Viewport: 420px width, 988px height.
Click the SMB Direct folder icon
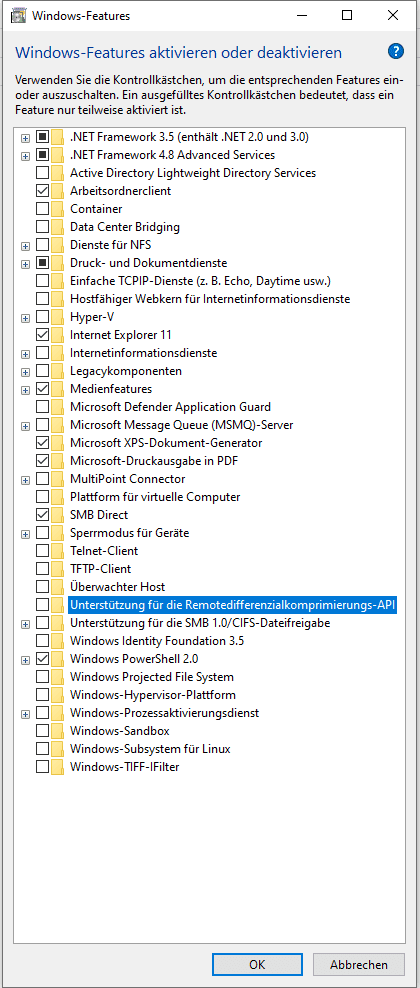pyautogui.click(x=58, y=515)
